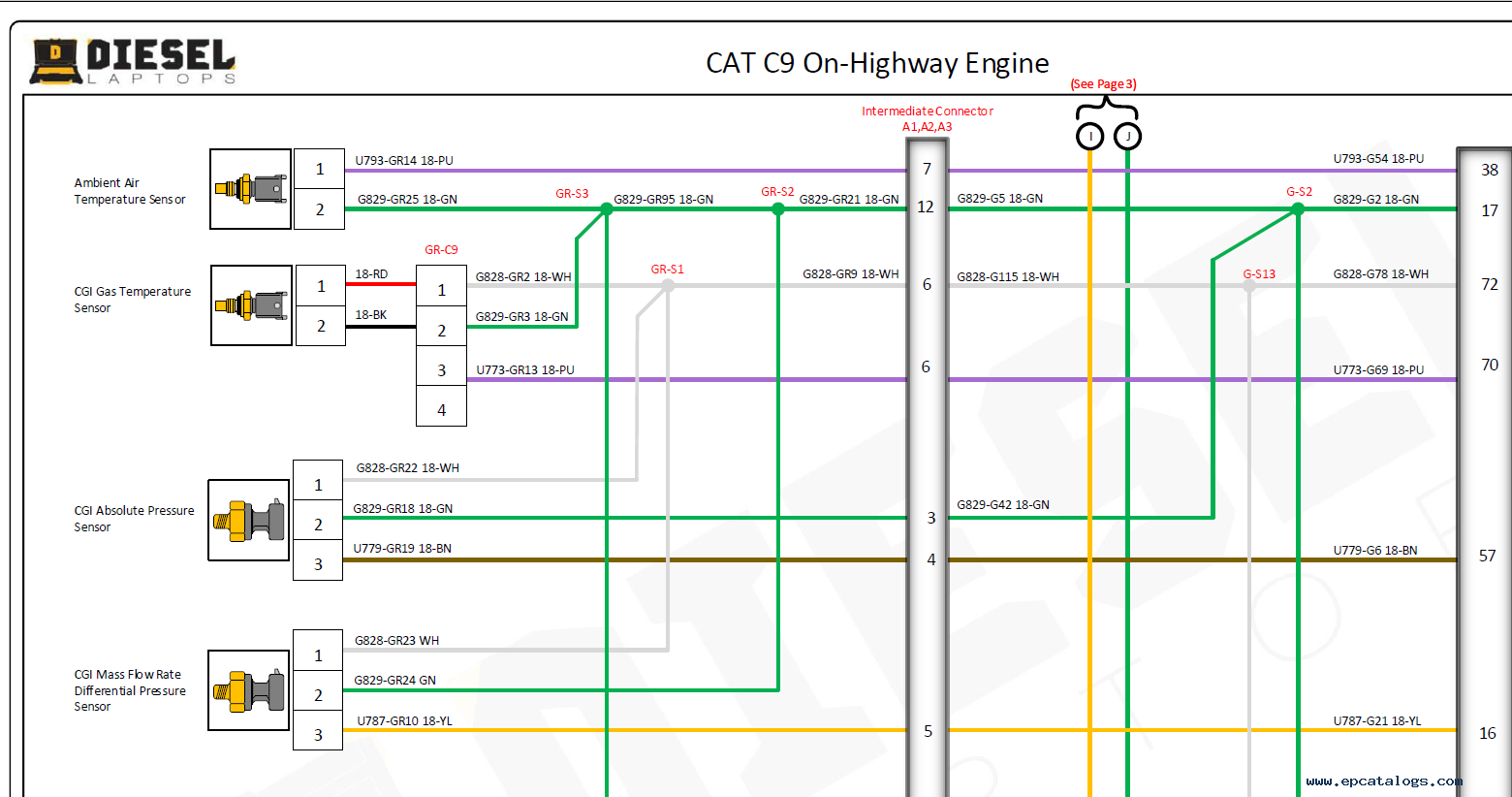The width and height of the screenshot is (1512, 797).
Task: Click ECM pin number 57
Action: pos(1488,557)
